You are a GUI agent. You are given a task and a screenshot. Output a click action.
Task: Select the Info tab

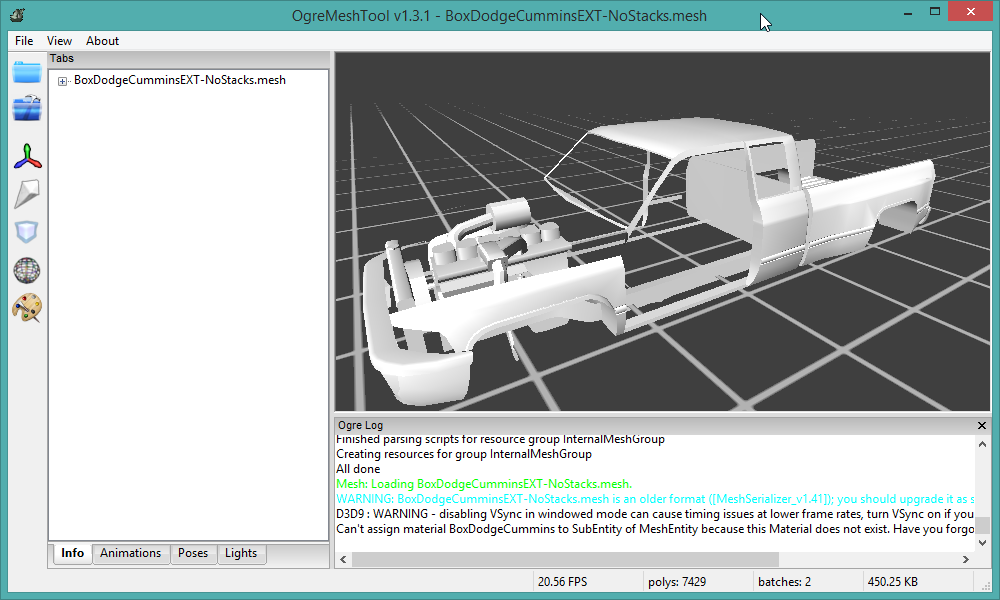point(72,553)
